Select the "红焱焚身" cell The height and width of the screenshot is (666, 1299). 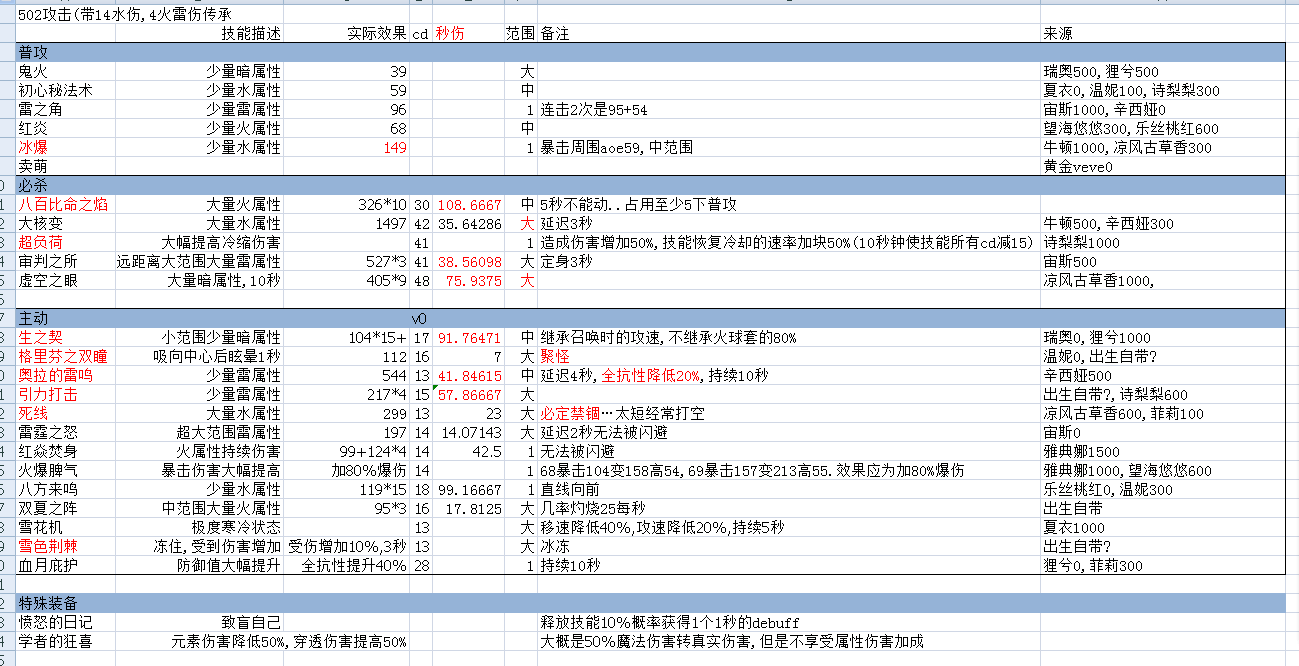(47, 451)
